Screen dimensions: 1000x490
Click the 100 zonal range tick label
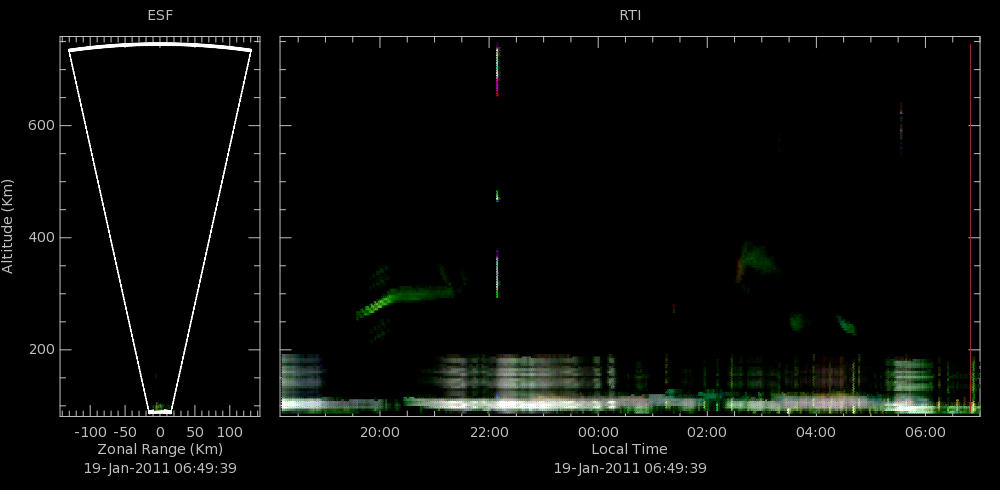pyautogui.click(x=228, y=432)
